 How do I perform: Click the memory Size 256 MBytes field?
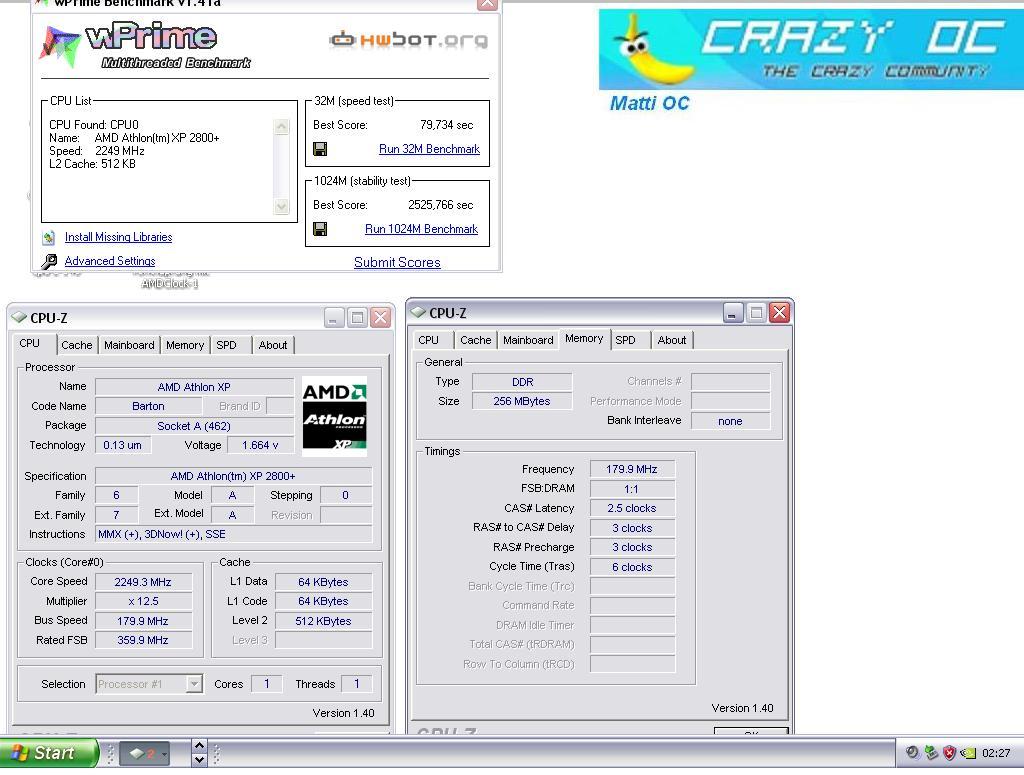coord(522,401)
